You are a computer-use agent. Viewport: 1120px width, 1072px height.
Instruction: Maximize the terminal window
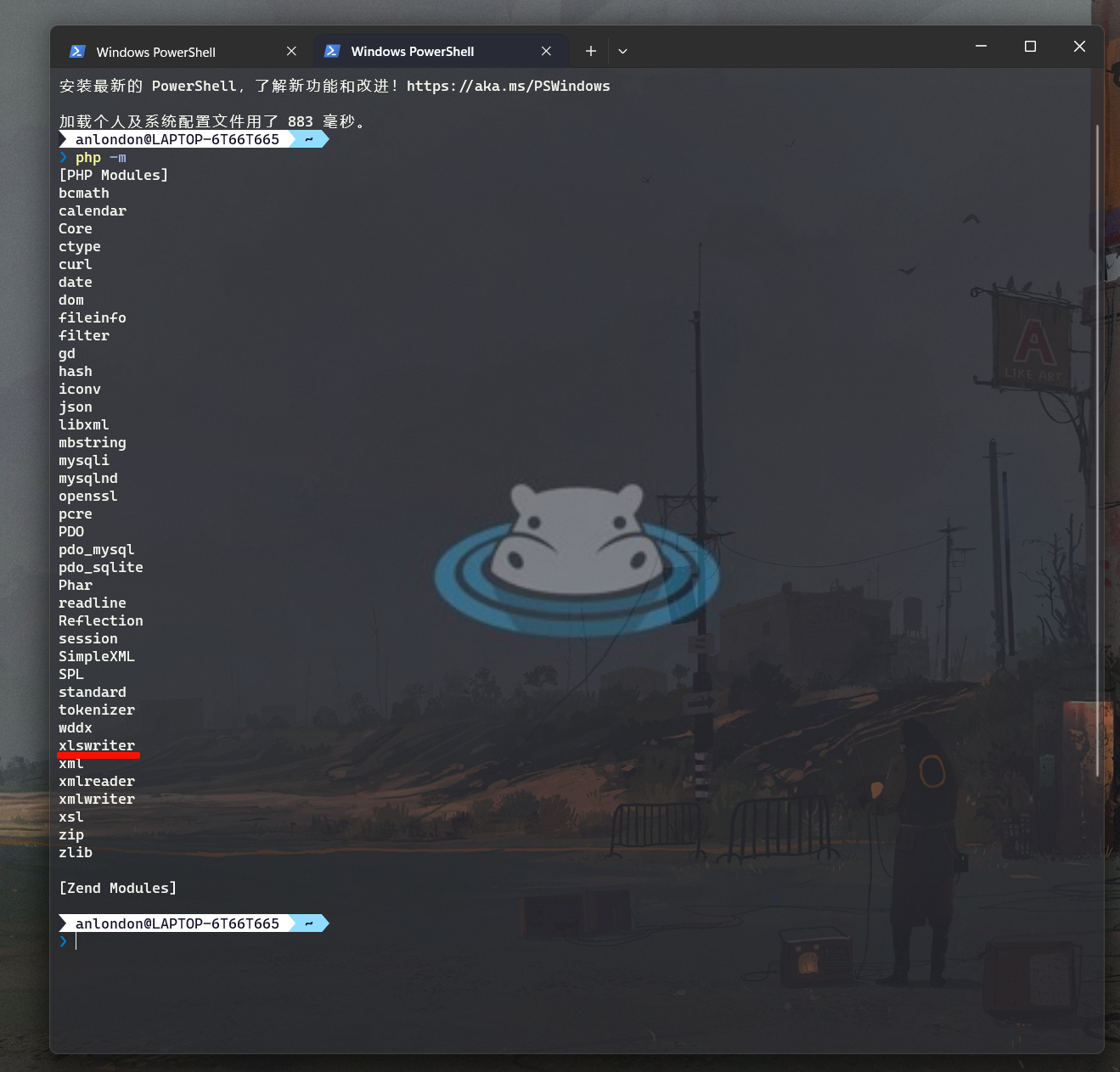[x=1030, y=46]
